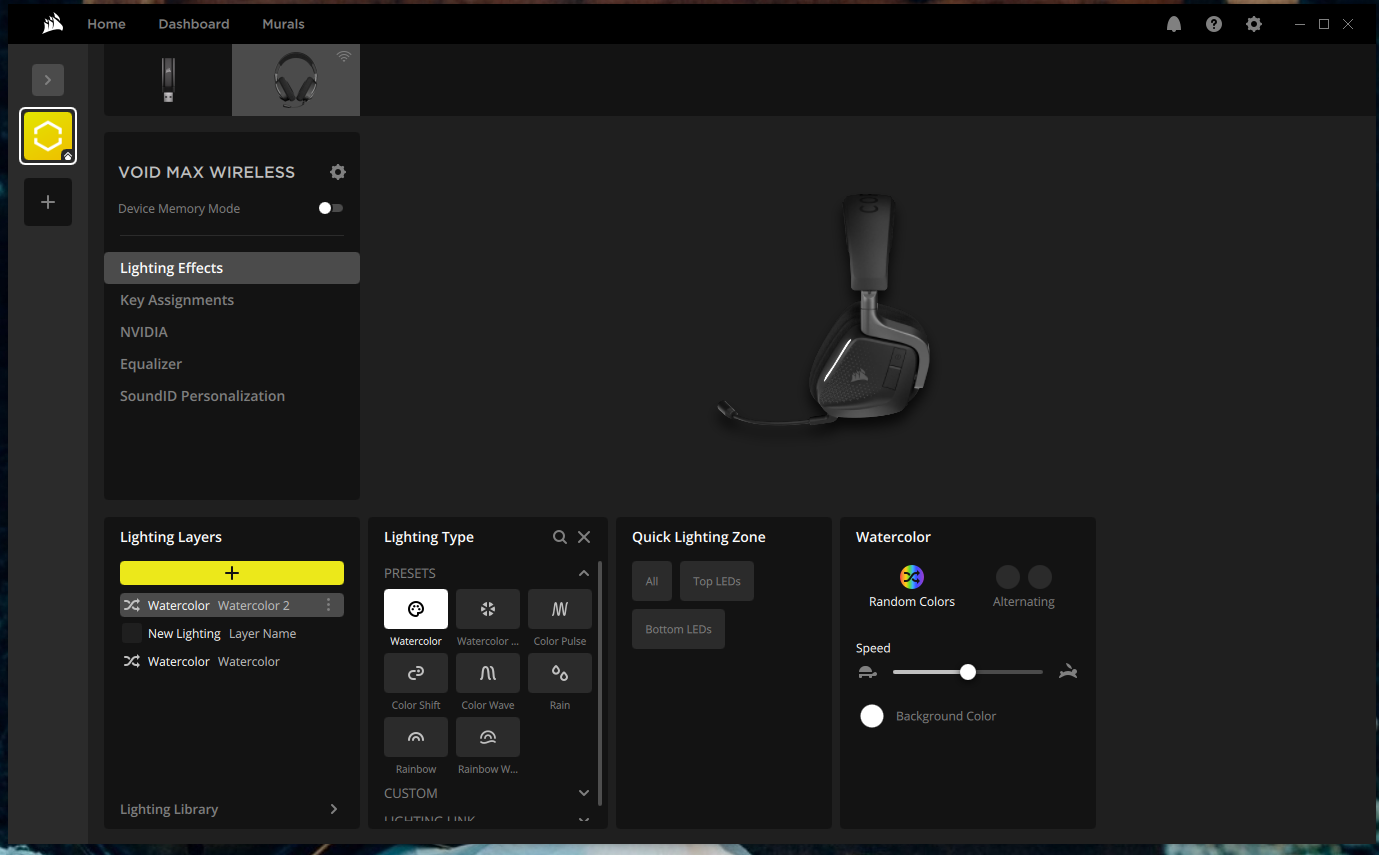This screenshot has height=855, width=1379.
Task: Choose the Rain lighting effect
Action: [559, 673]
